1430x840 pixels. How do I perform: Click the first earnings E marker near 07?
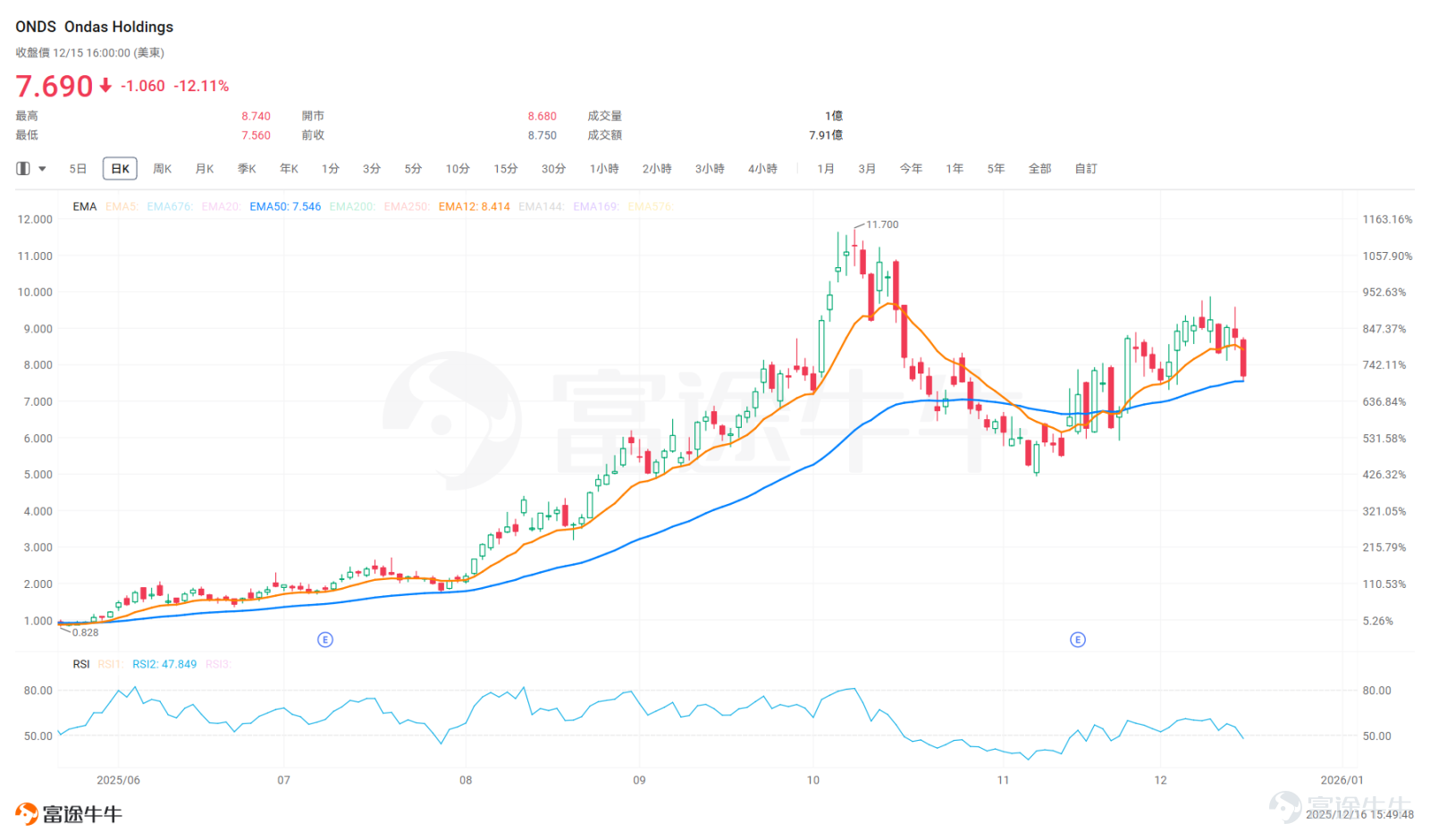coord(325,639)
